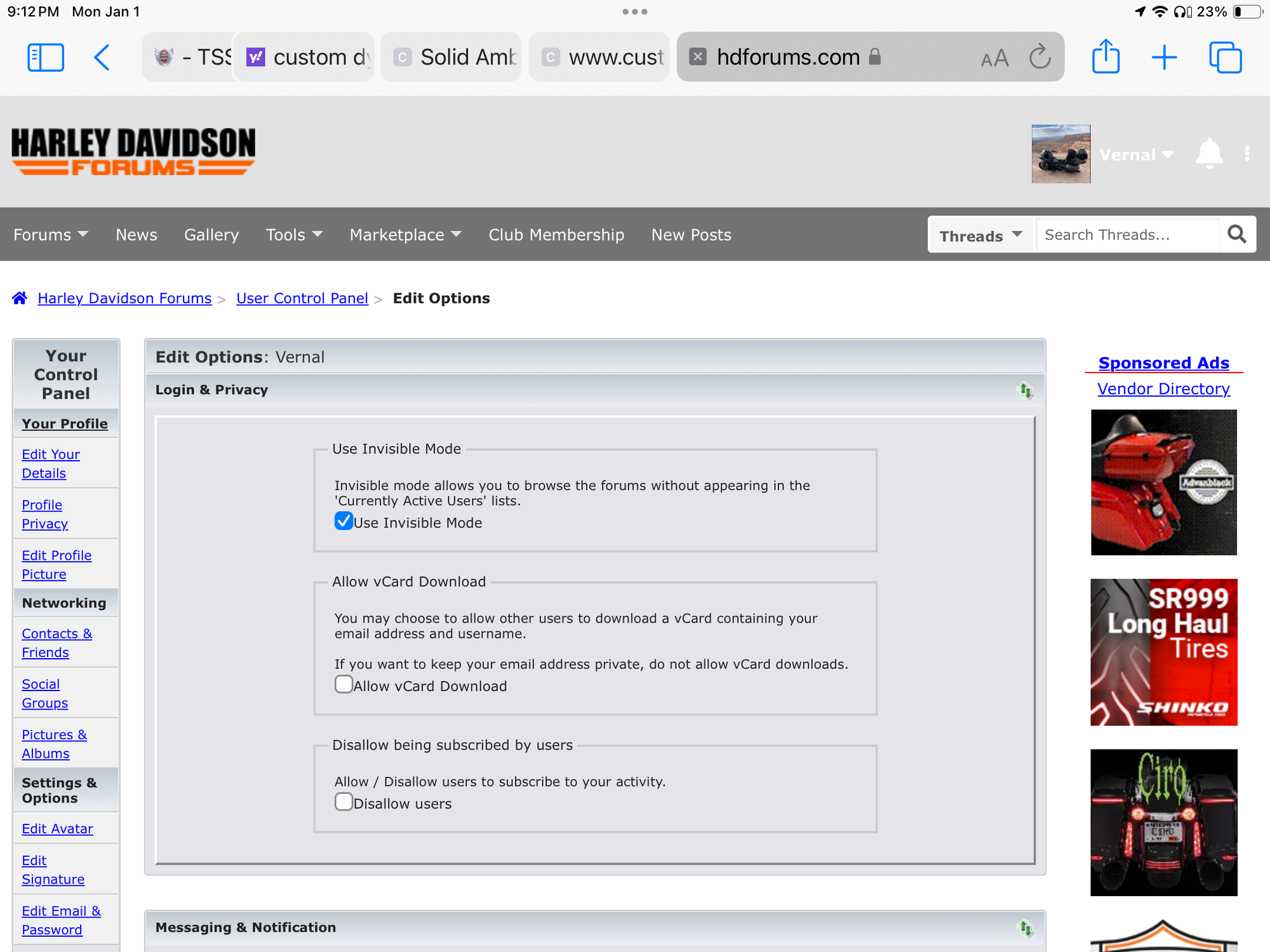Screen dimensions: 1270x952
Task: Open the New Posts menu item
Action: (691, 235)
